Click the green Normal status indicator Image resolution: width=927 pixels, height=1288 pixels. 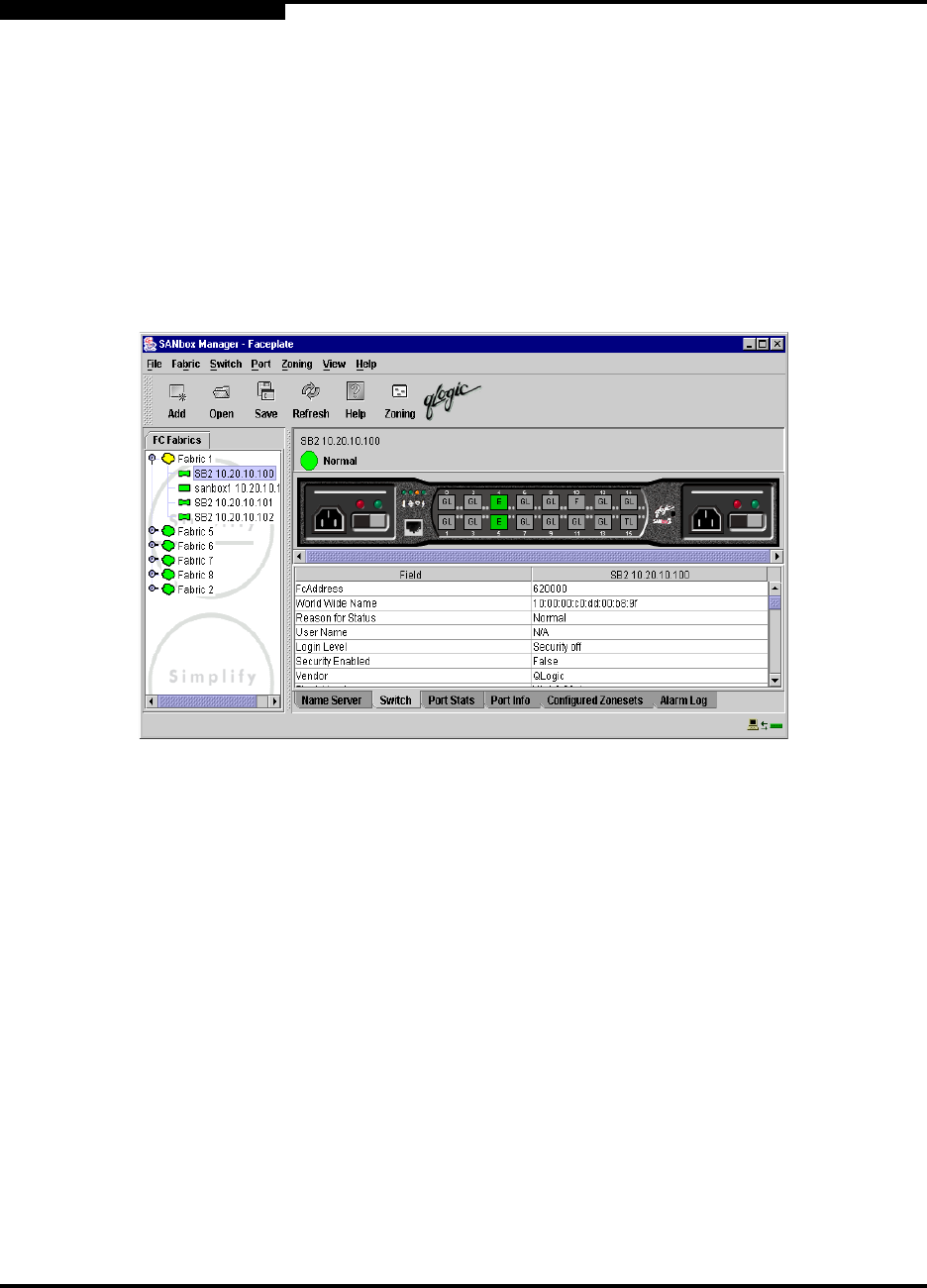309,461
